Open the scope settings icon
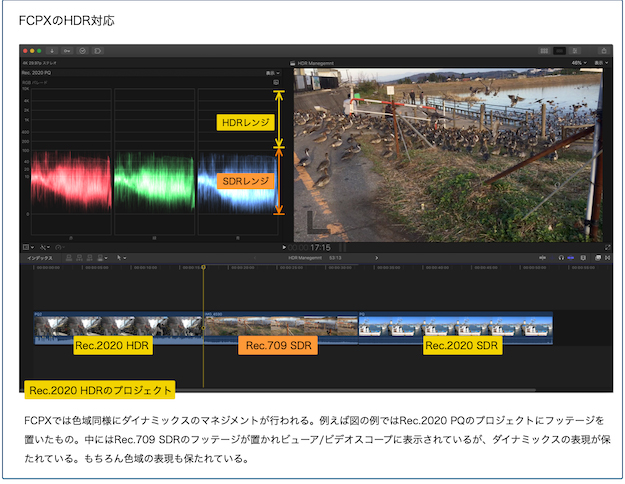This screenshot has height=484, width=625. point(276,82)
